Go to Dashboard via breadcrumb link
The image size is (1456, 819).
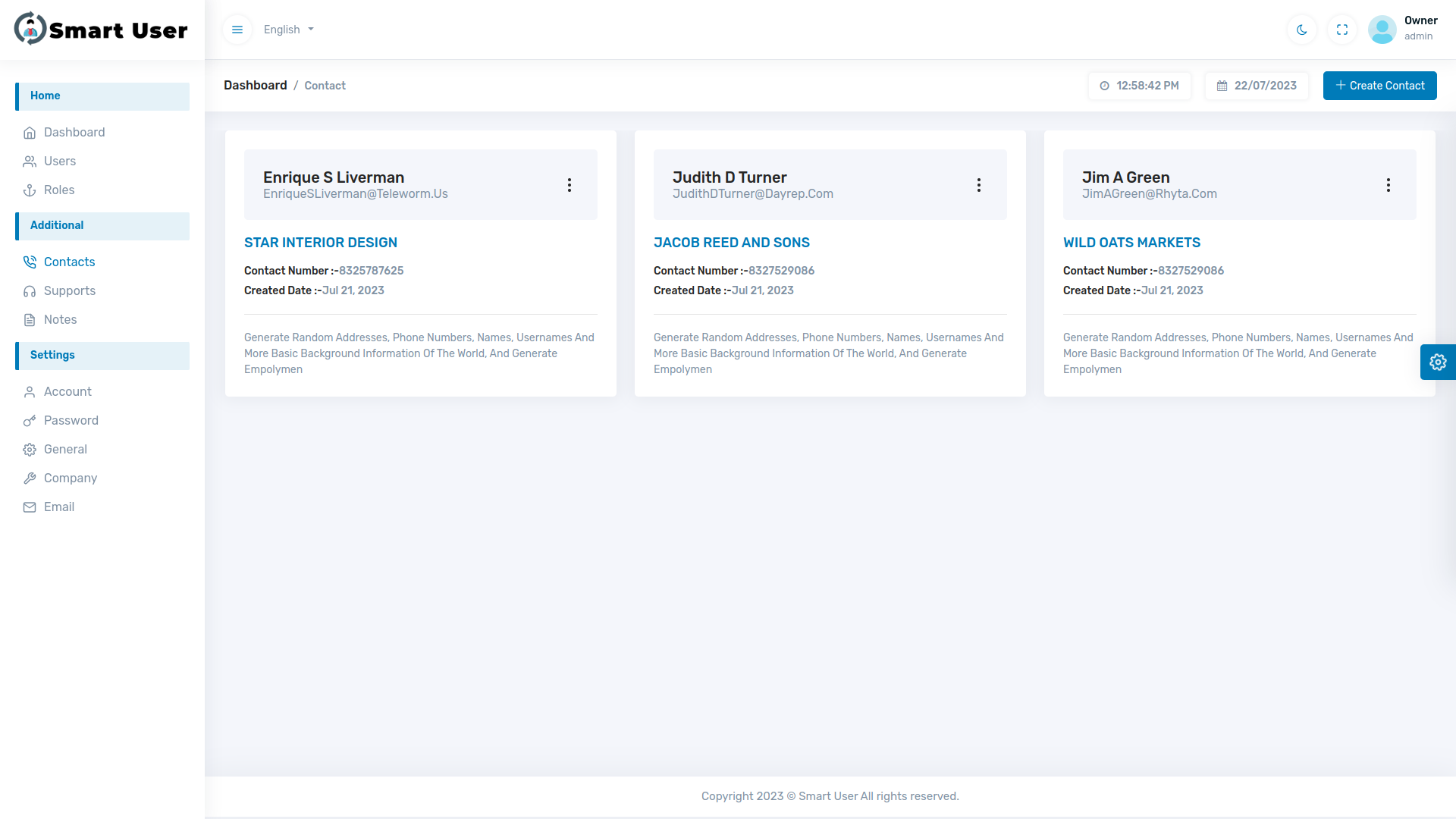[255, 85]
